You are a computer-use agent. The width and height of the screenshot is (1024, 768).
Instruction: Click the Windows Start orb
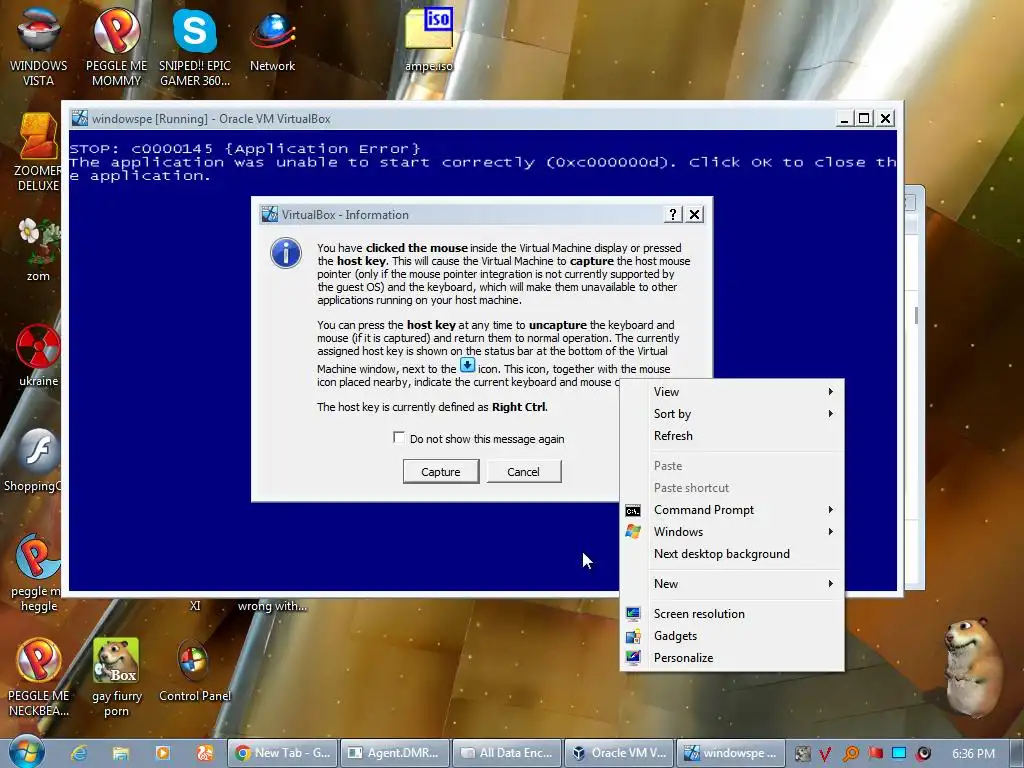(x=27, y=752)
